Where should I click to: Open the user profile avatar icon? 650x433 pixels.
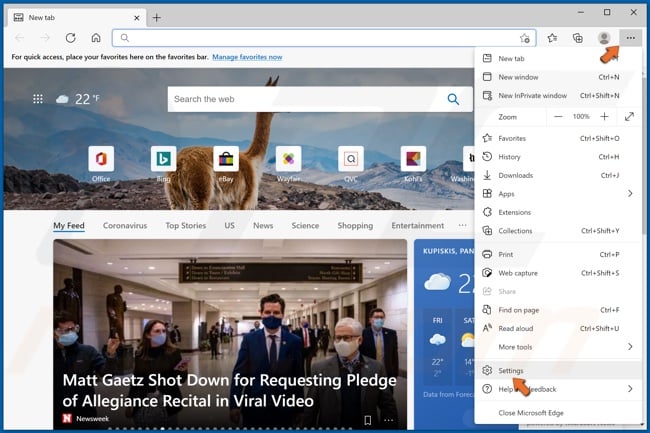coord(604,38)
